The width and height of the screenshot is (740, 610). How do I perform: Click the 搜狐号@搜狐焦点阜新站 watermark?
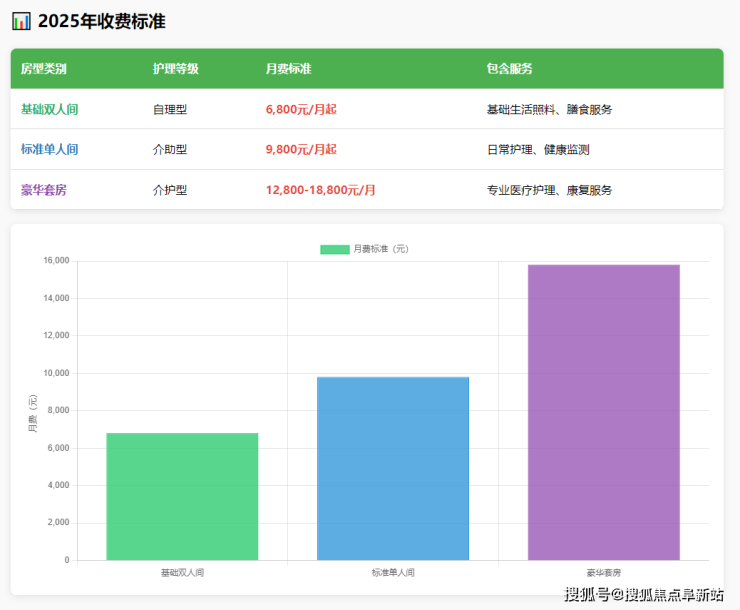(644, 595)
